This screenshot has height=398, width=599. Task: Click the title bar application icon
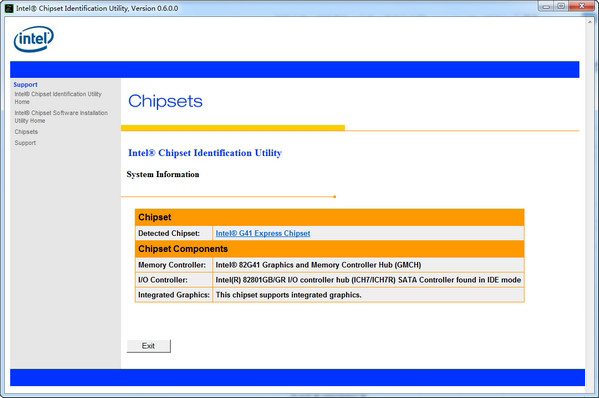9,8
